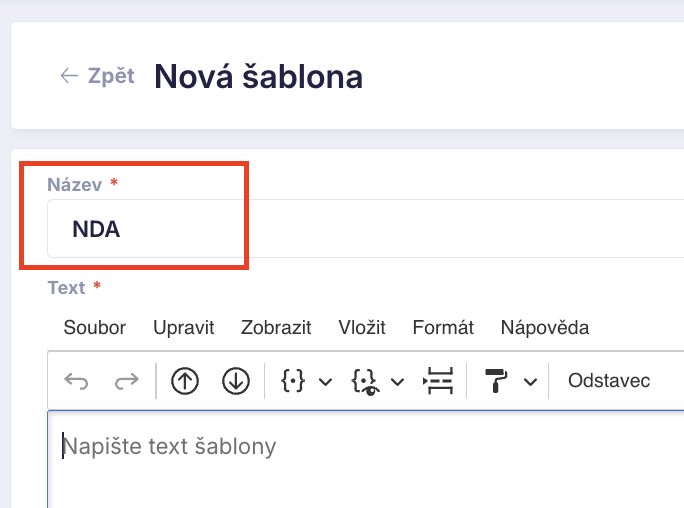Click the curly braces variable icon
Viewport: 684px width, 508px height.
click(x=293, y=381)
